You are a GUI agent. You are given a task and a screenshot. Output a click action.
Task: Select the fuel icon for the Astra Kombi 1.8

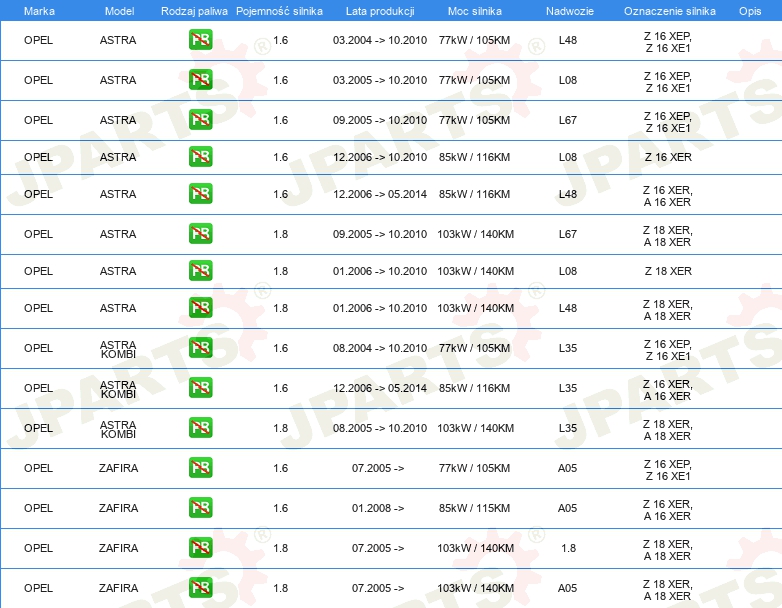200,428
